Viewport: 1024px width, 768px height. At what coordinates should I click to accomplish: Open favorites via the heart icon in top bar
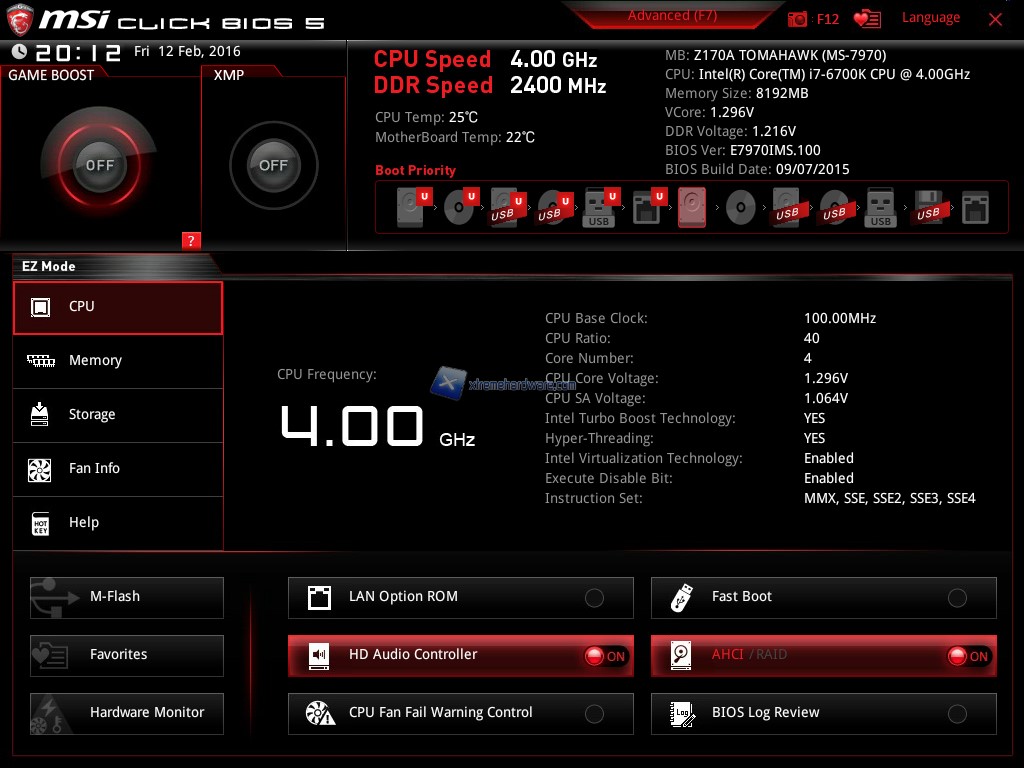point(867,19)
